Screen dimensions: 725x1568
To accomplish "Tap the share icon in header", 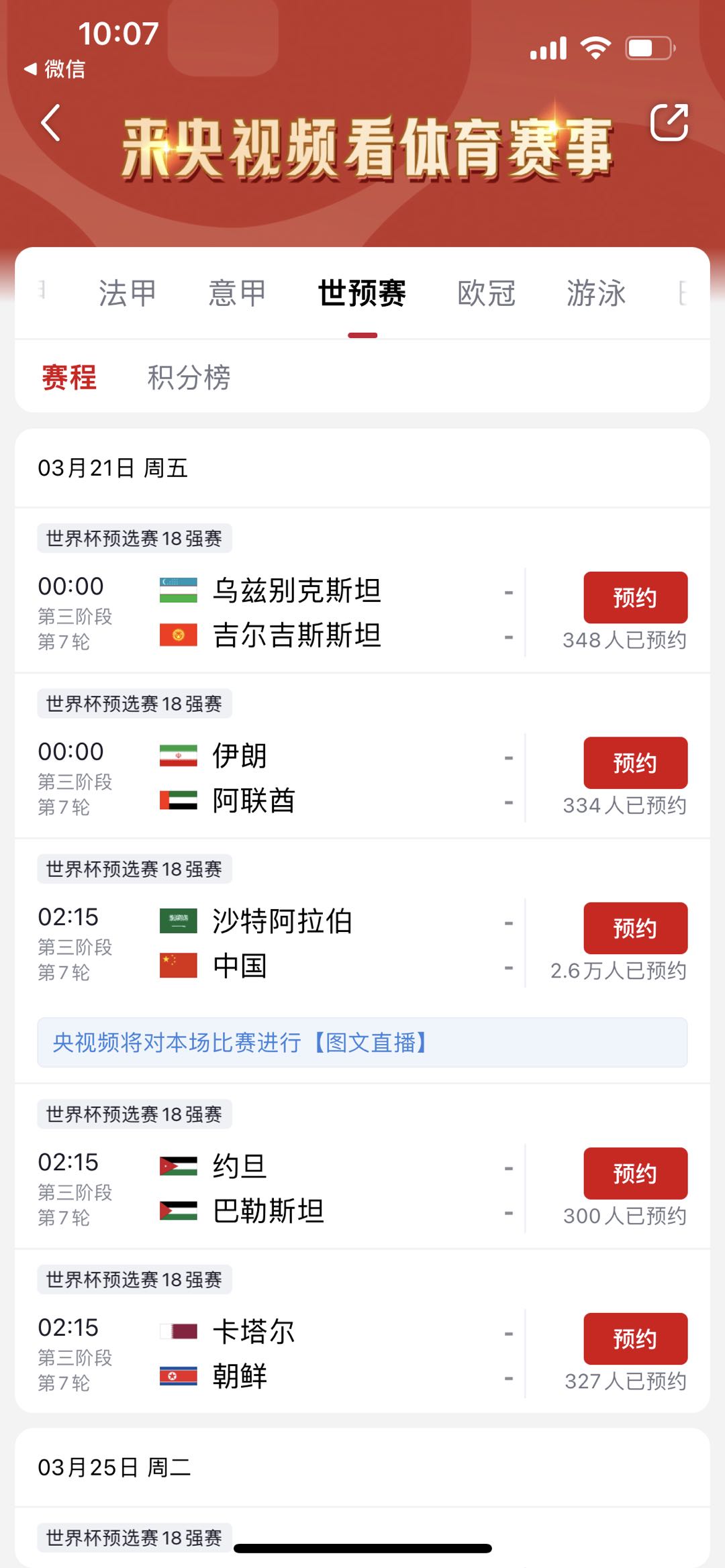I will 669,123.
